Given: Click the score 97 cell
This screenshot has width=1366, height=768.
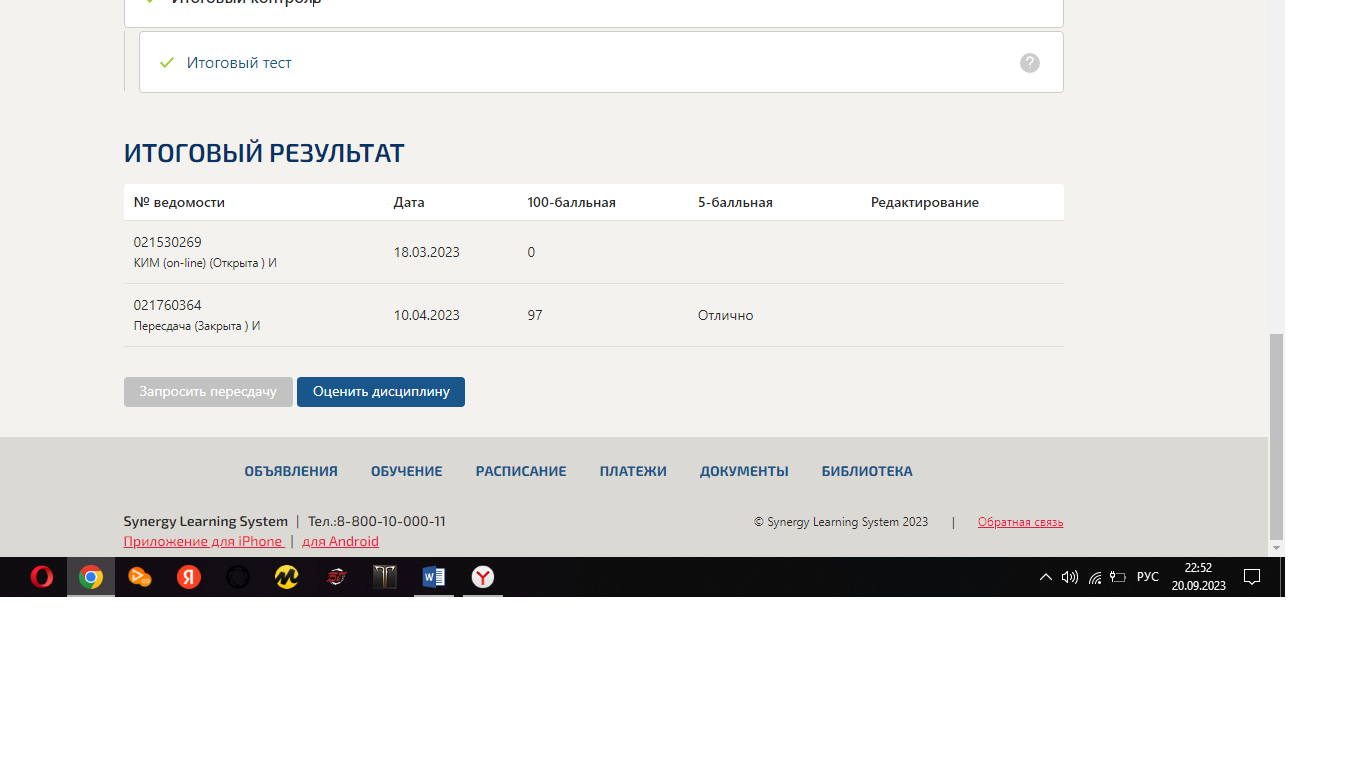Looking at the screenshot, I should click(535, 315).
